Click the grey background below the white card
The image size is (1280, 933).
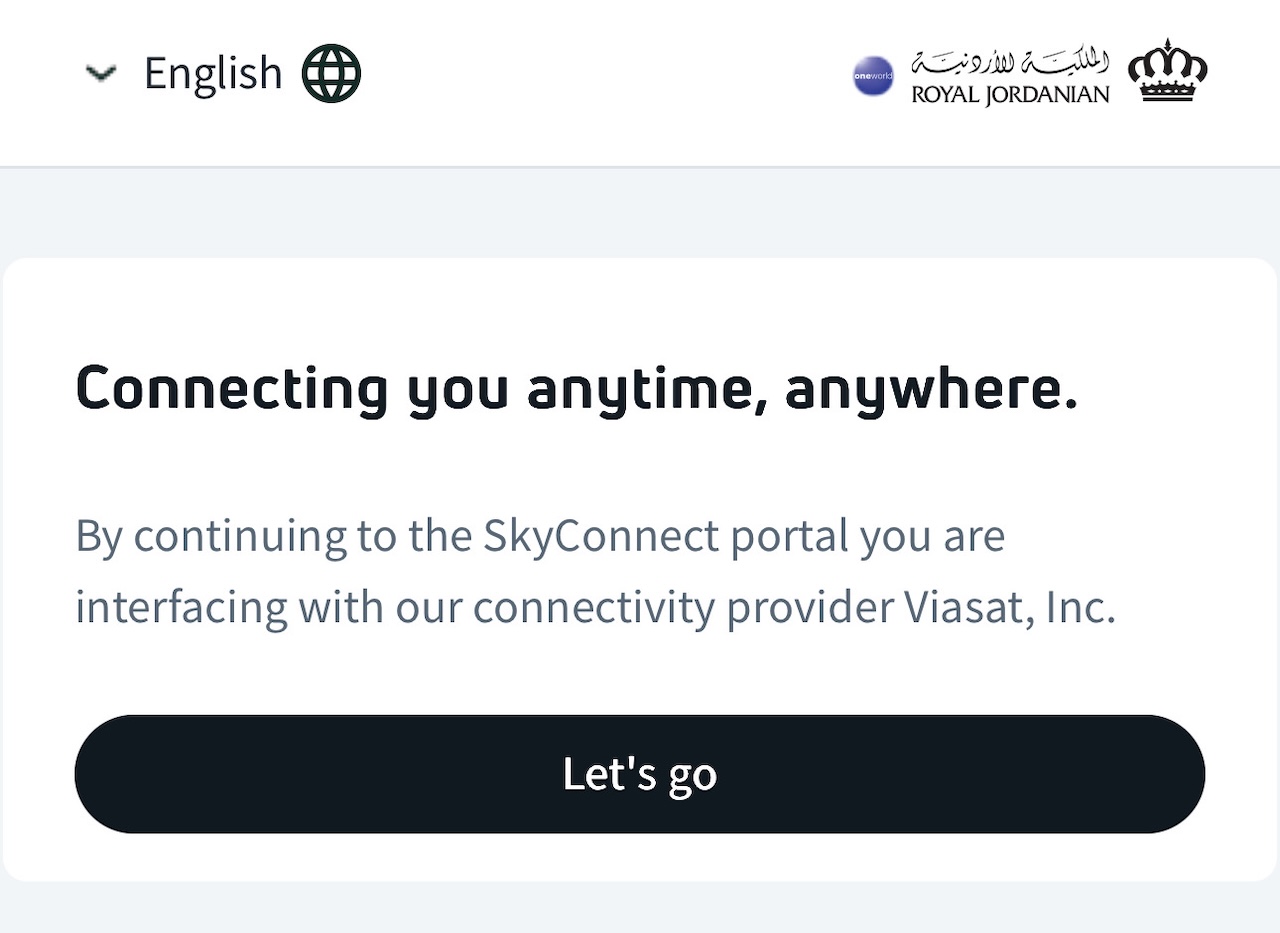pyautogui.click(x=640, y=908)
